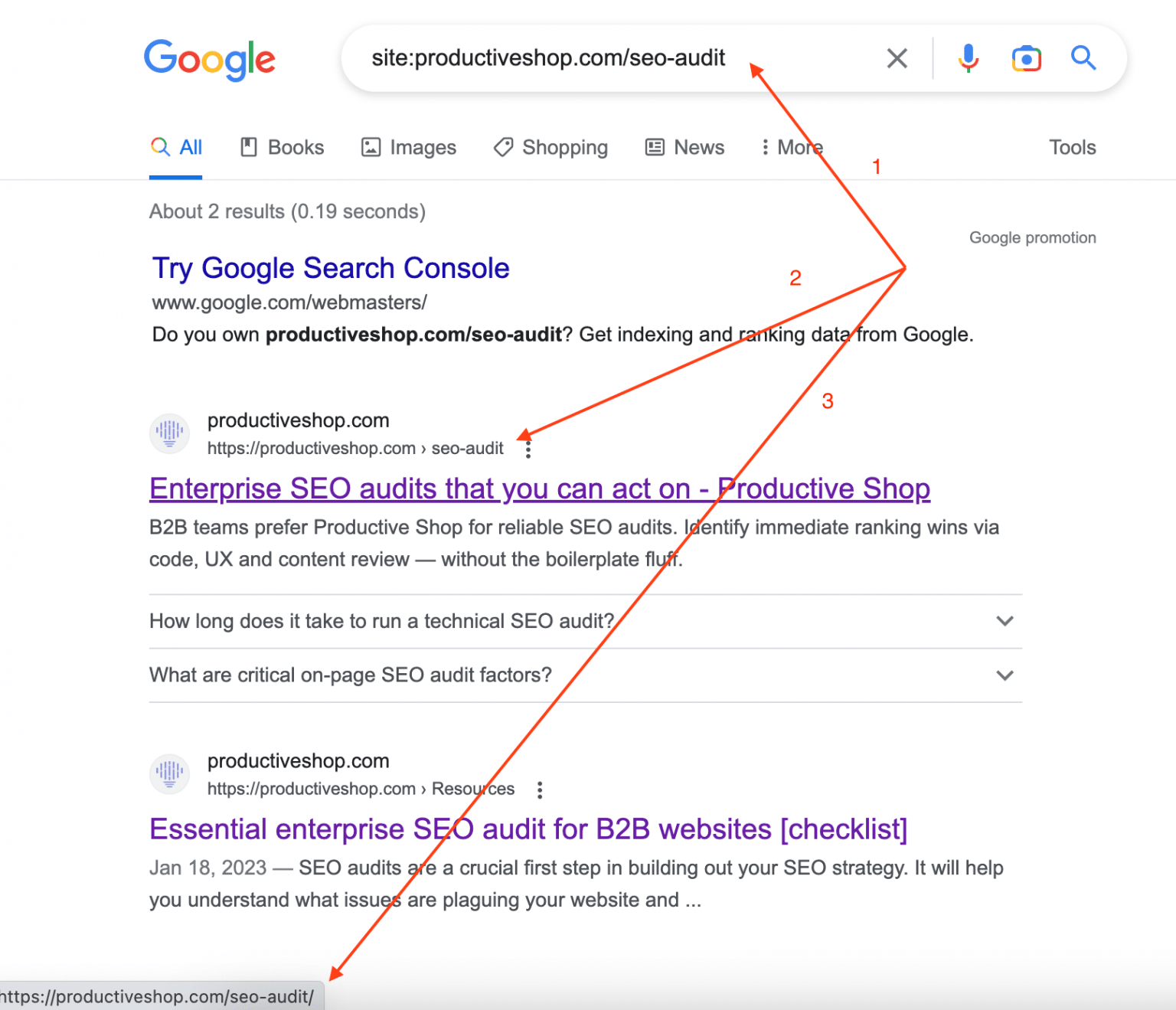
Task: Click inside the search query field
Action: [547, 57]
